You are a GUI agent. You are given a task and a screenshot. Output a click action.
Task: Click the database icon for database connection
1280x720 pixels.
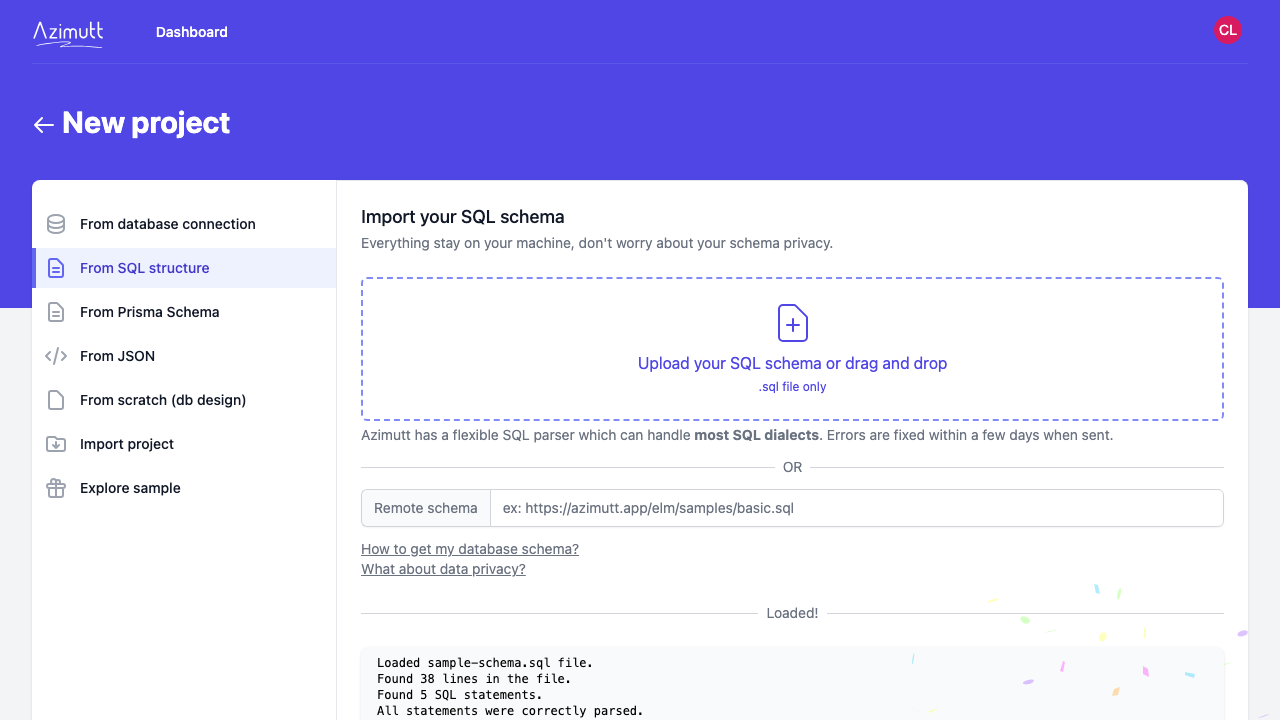[x=56, y=224]
